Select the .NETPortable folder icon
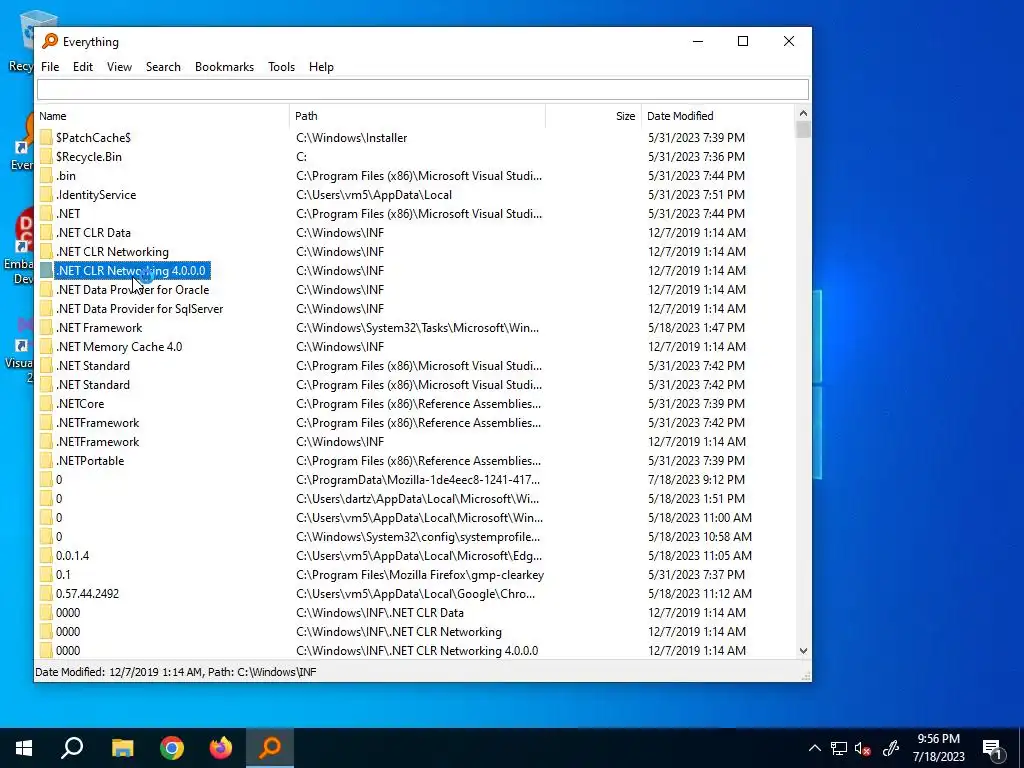 pyautogui.click(x=46, y=460)
